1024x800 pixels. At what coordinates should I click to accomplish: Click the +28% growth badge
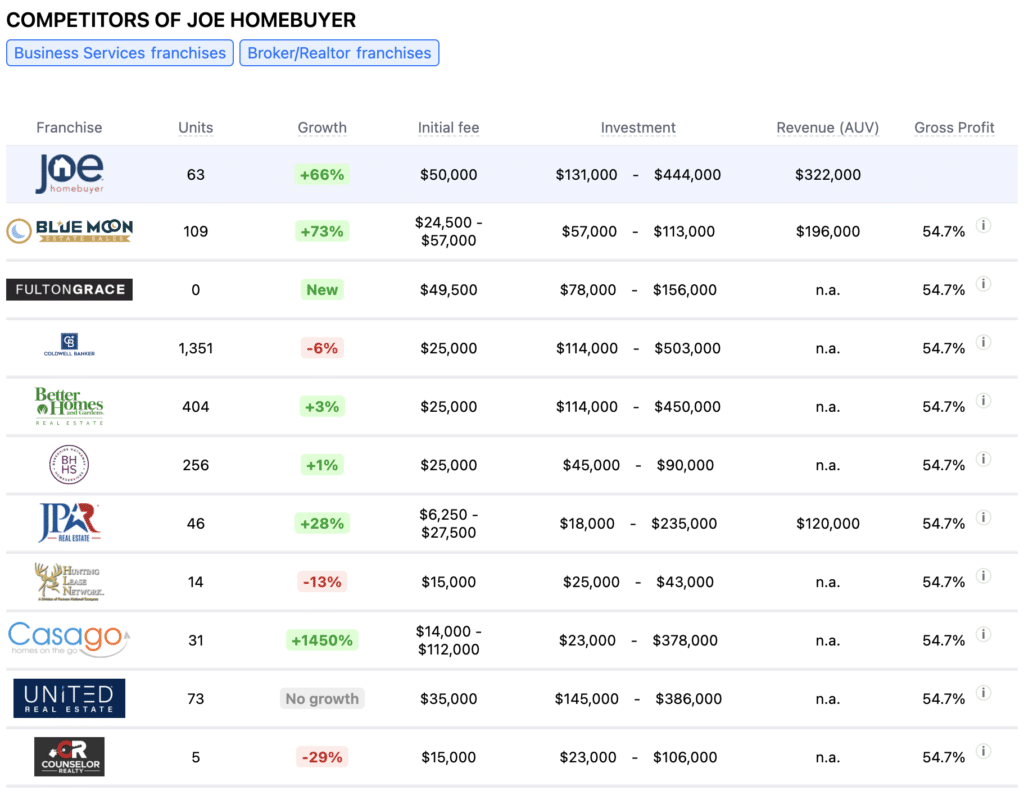click(322, 523)
